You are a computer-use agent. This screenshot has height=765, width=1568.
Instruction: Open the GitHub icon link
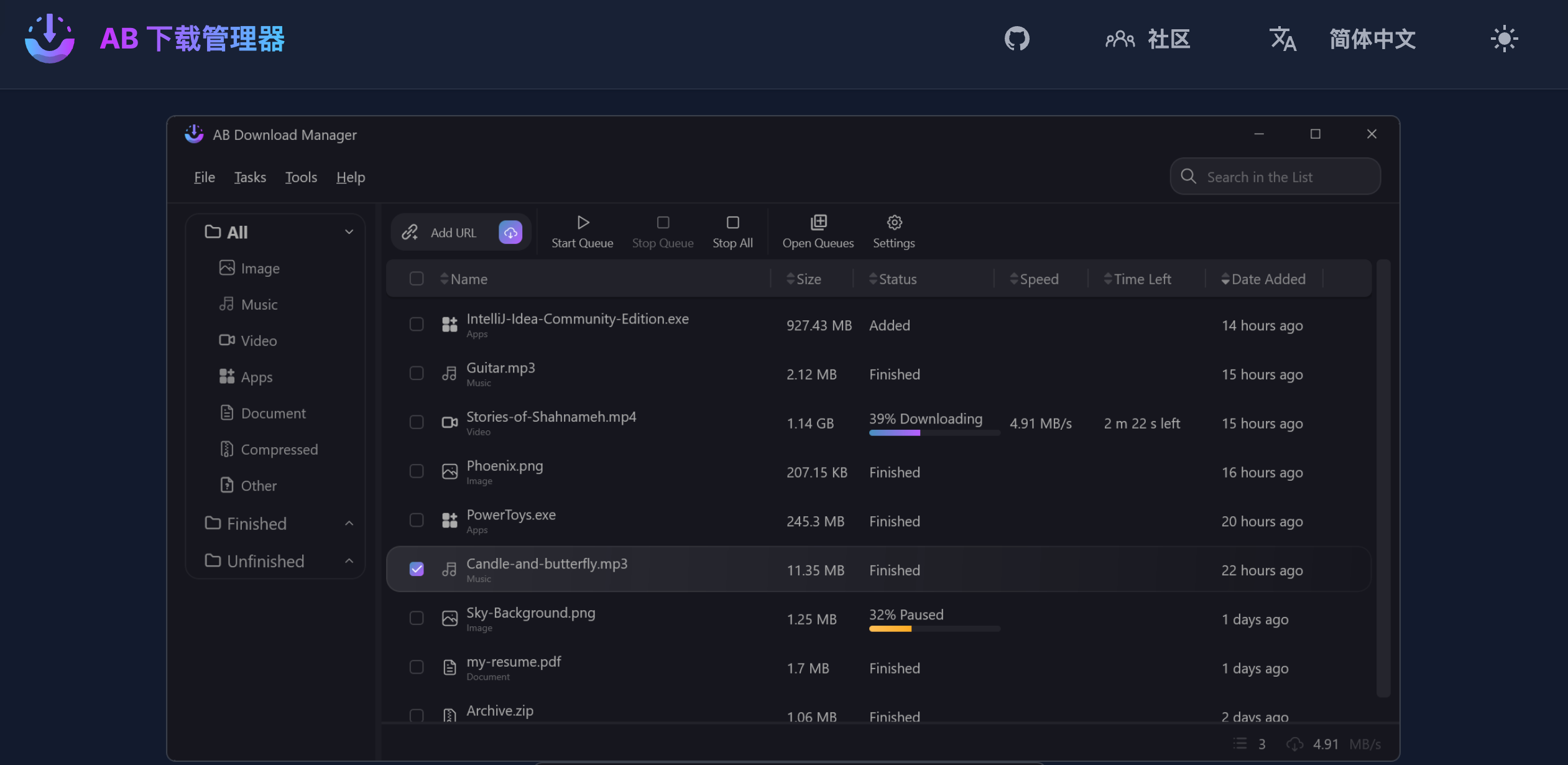click(1017, 39)
